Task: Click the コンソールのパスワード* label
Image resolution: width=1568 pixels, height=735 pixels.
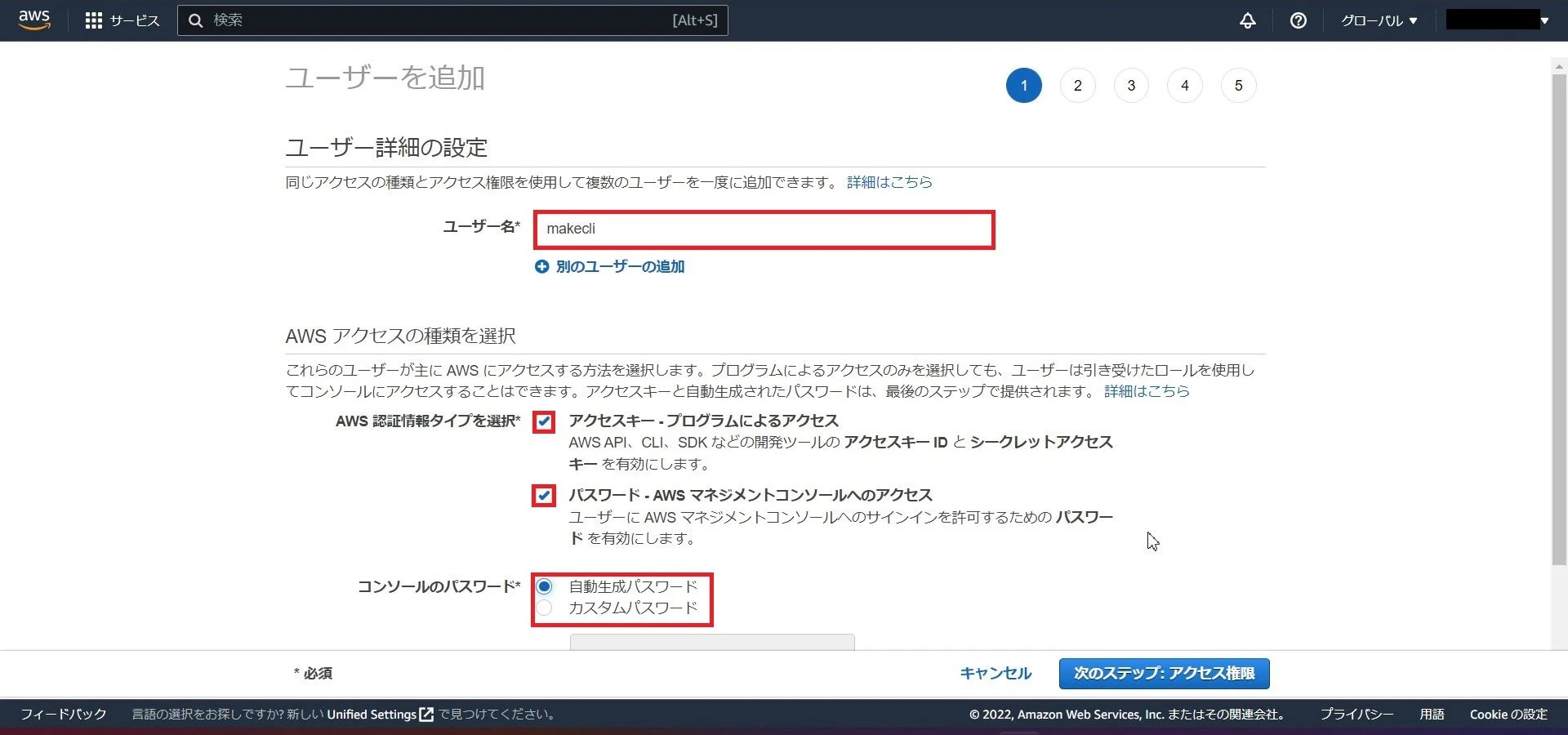Action: click(439, 586)
